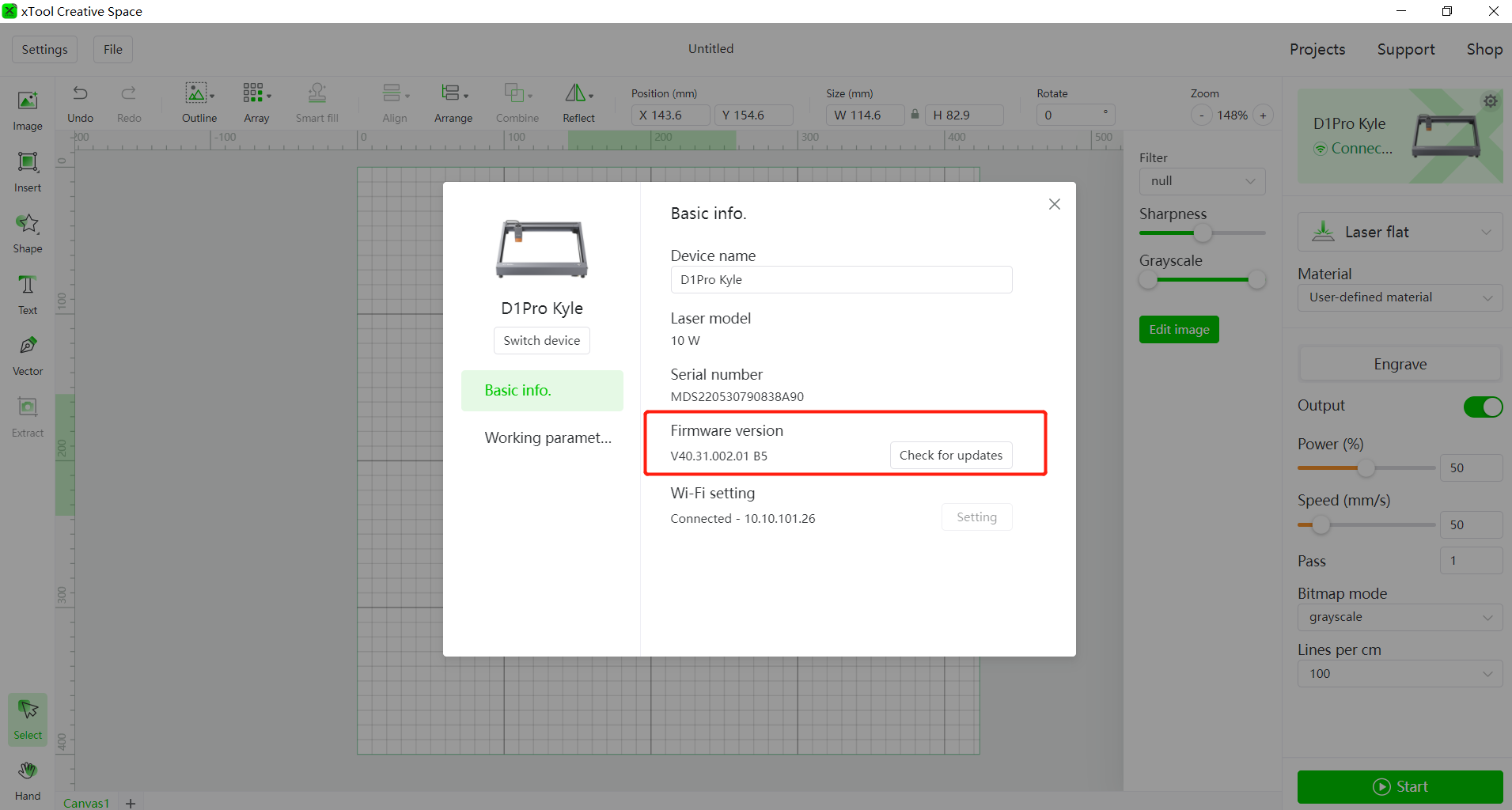Click the Switch device button
Viewport: 1512px width, 810px height.
click(541, 340)
